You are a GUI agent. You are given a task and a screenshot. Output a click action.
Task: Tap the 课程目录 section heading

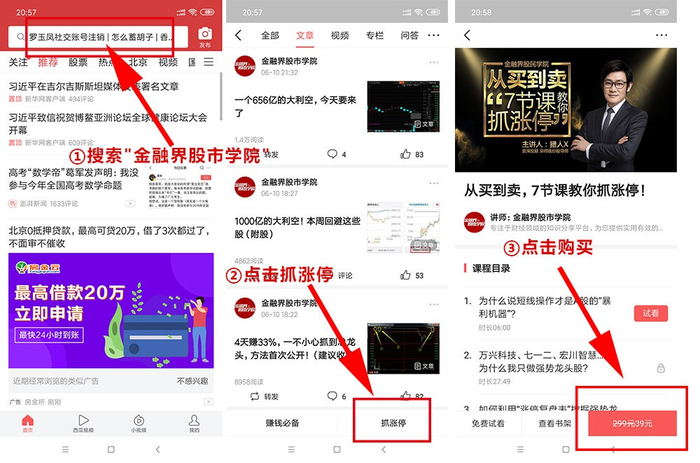491,268
